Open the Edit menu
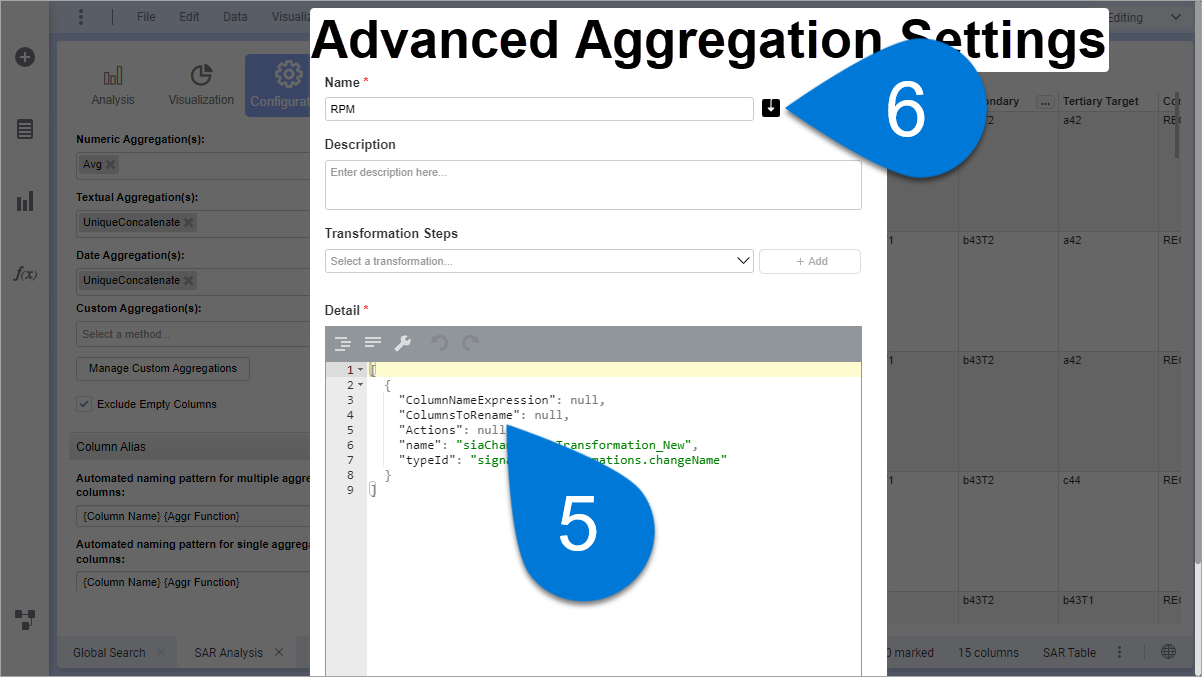The image size is (1202, 677). click(x=189, y=17)
